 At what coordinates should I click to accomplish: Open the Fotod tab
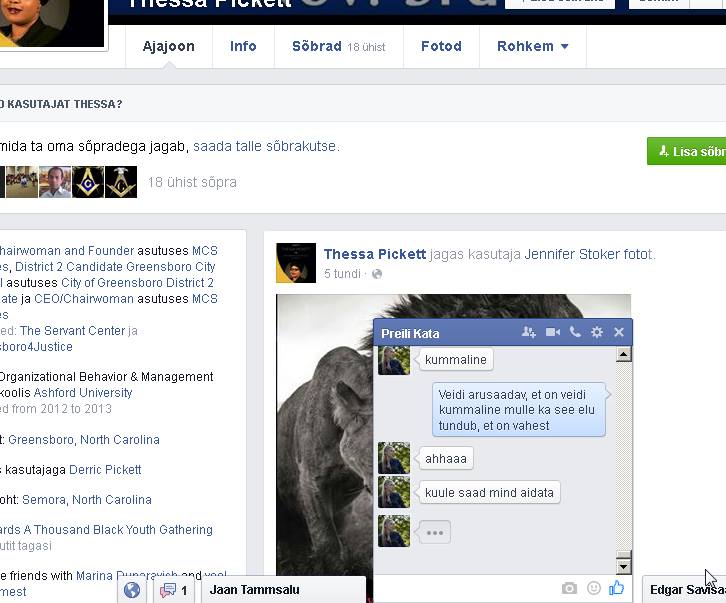pyautogui.click(x=441, y=46)
